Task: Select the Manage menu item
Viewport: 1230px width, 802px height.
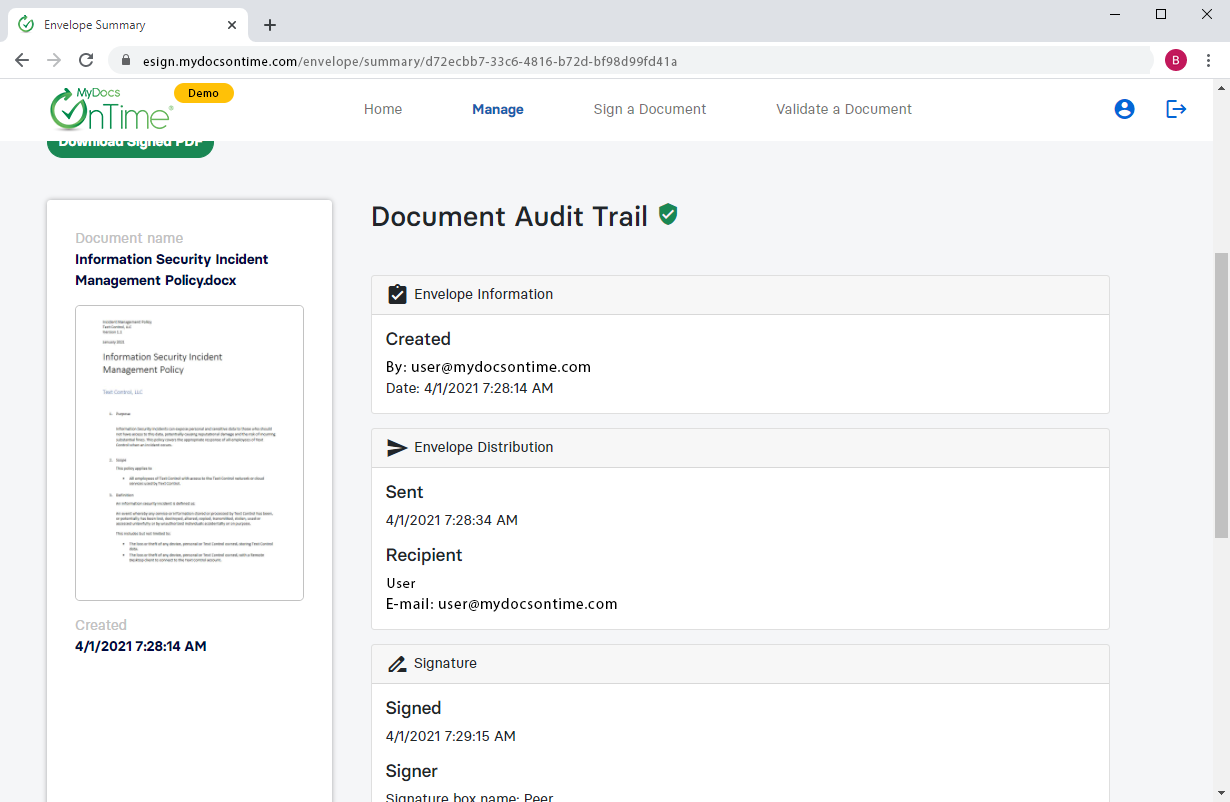Action: (x=497, y=109)
